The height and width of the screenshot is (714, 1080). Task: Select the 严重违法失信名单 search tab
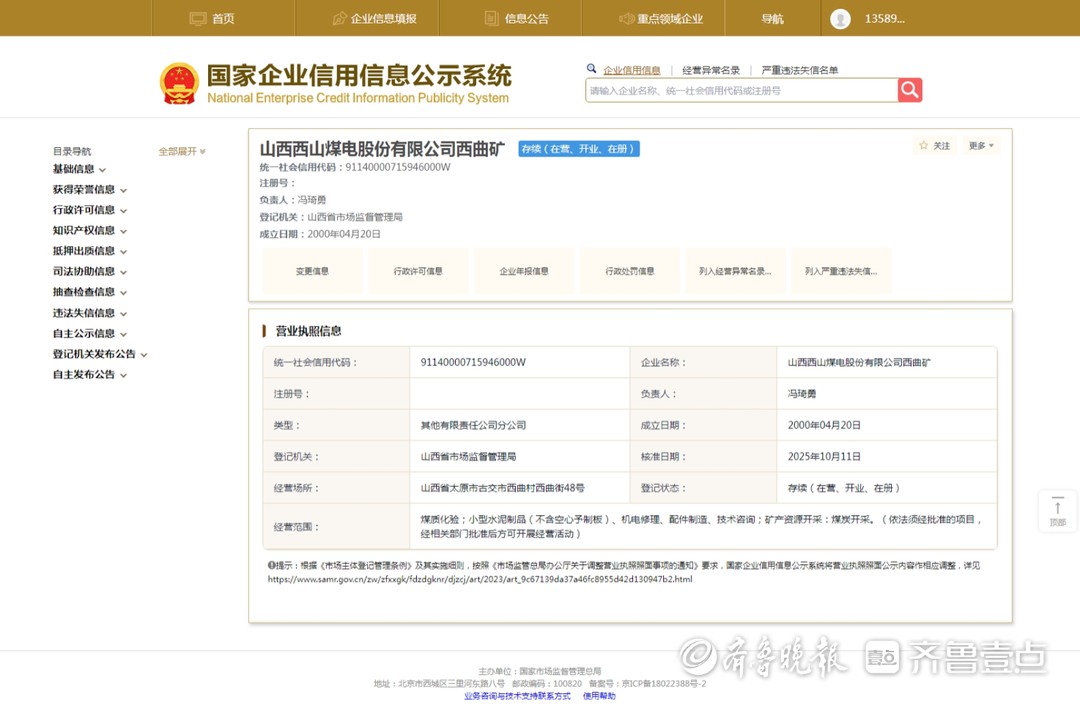800,70
